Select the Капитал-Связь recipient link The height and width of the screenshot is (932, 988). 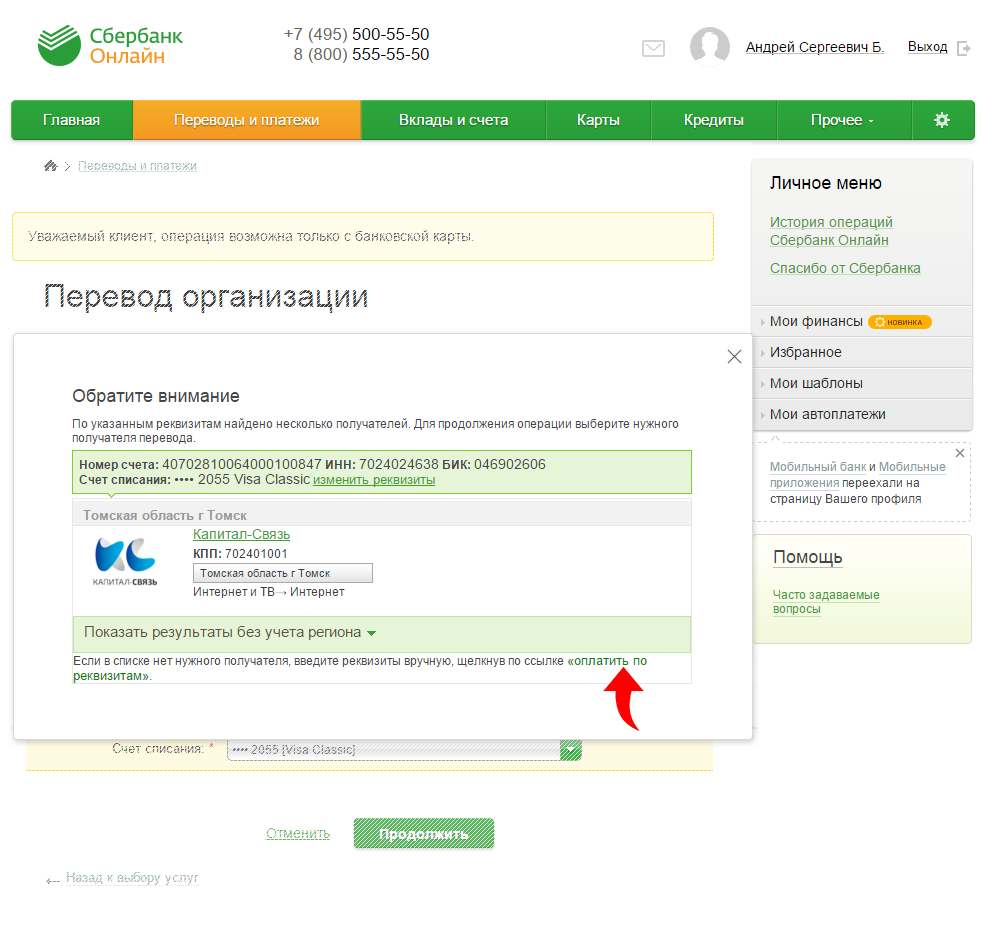(x=241, y=534)
